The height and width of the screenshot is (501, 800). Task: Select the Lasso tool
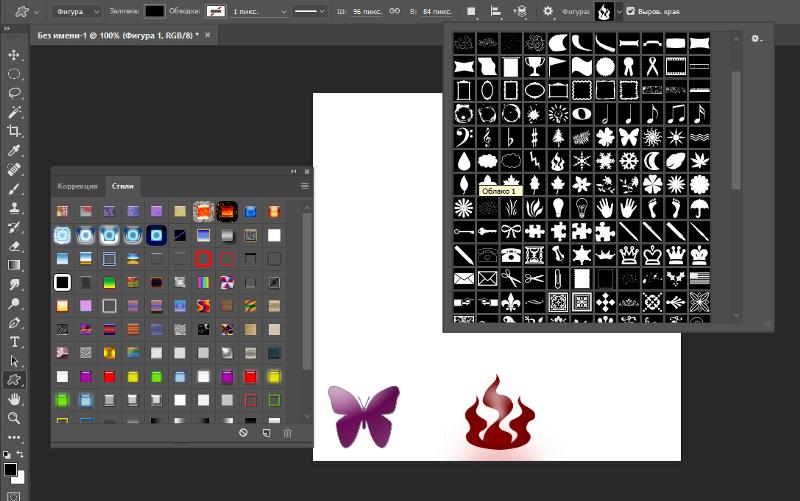pyautogui.click(x=14, y=93)
